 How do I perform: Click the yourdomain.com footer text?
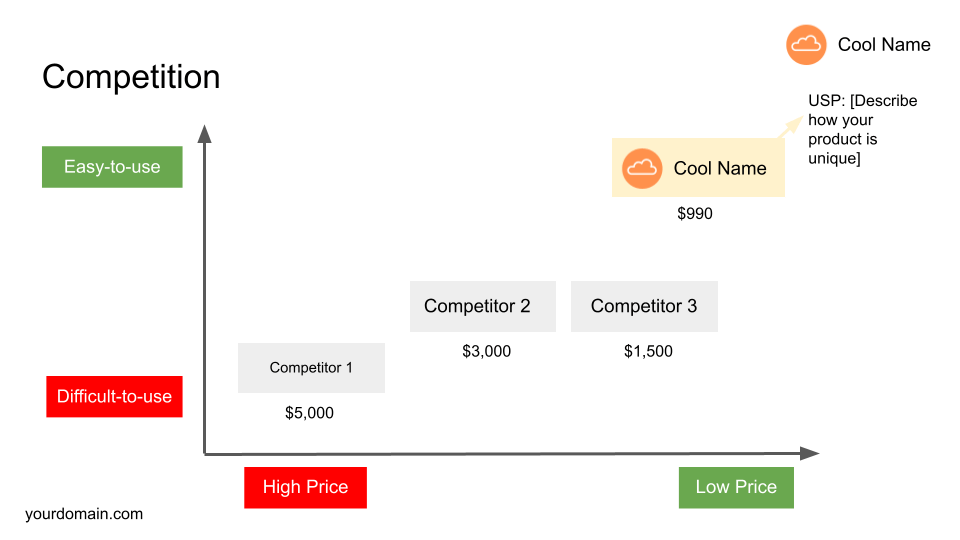84,514
